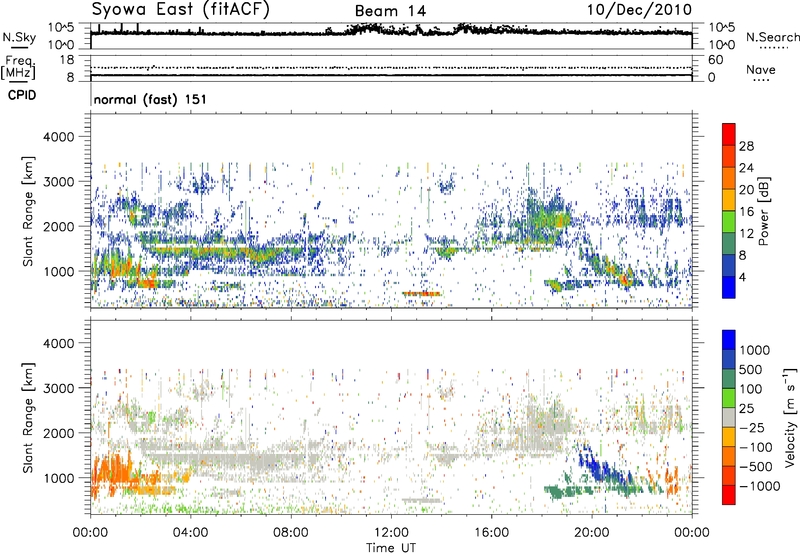Click the '12' power colorbar label
The image size is (800, 554).
[x=746, y=234]
